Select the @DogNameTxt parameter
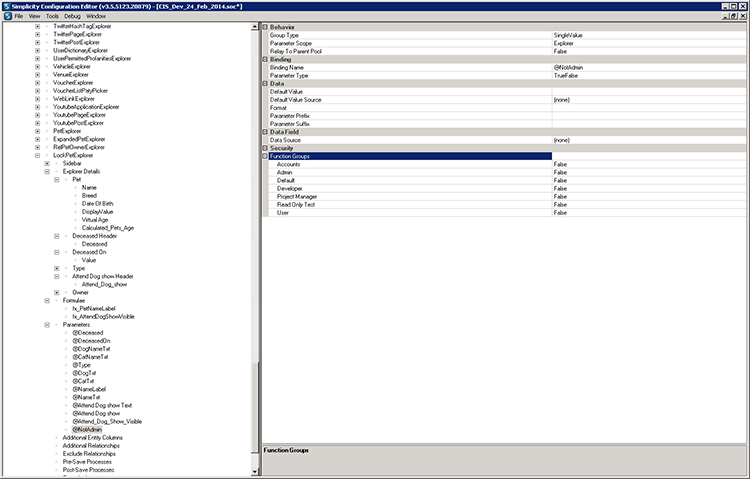The image size is (750, 479). pyautogui.click(x=91, y=349)
